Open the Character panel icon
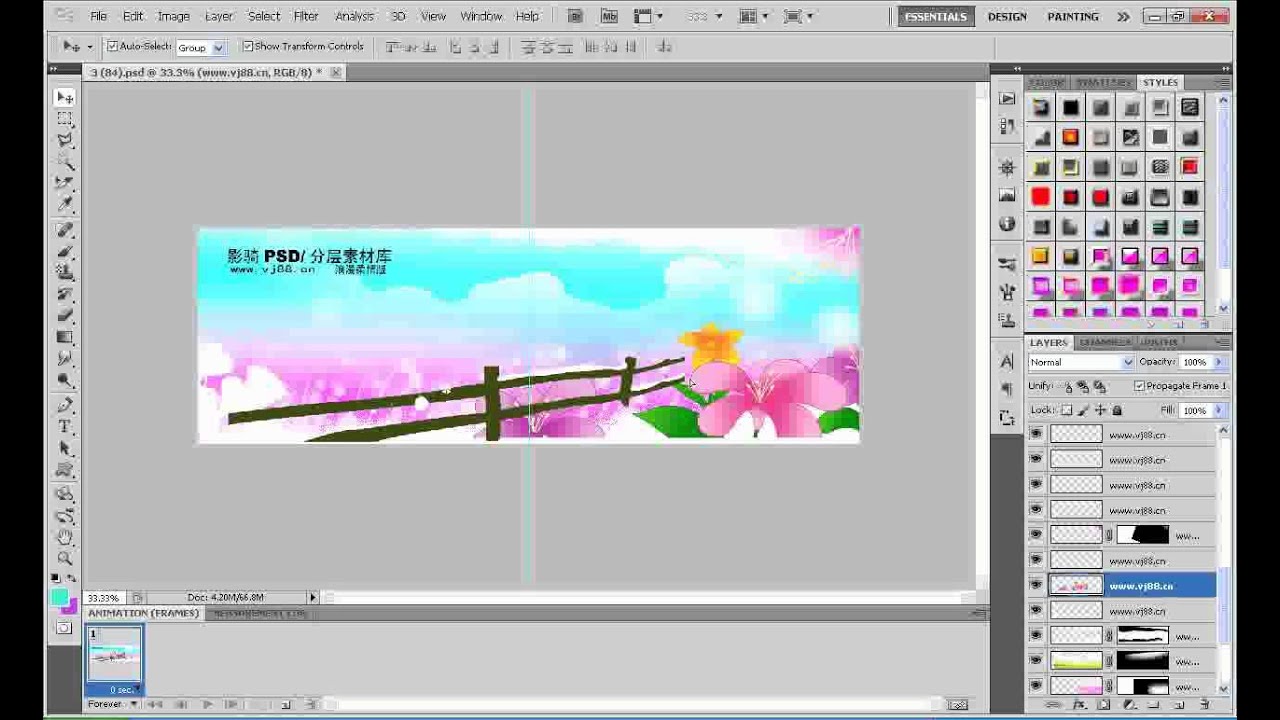This screenshot has height=720, width=1280. (1007, 361)
